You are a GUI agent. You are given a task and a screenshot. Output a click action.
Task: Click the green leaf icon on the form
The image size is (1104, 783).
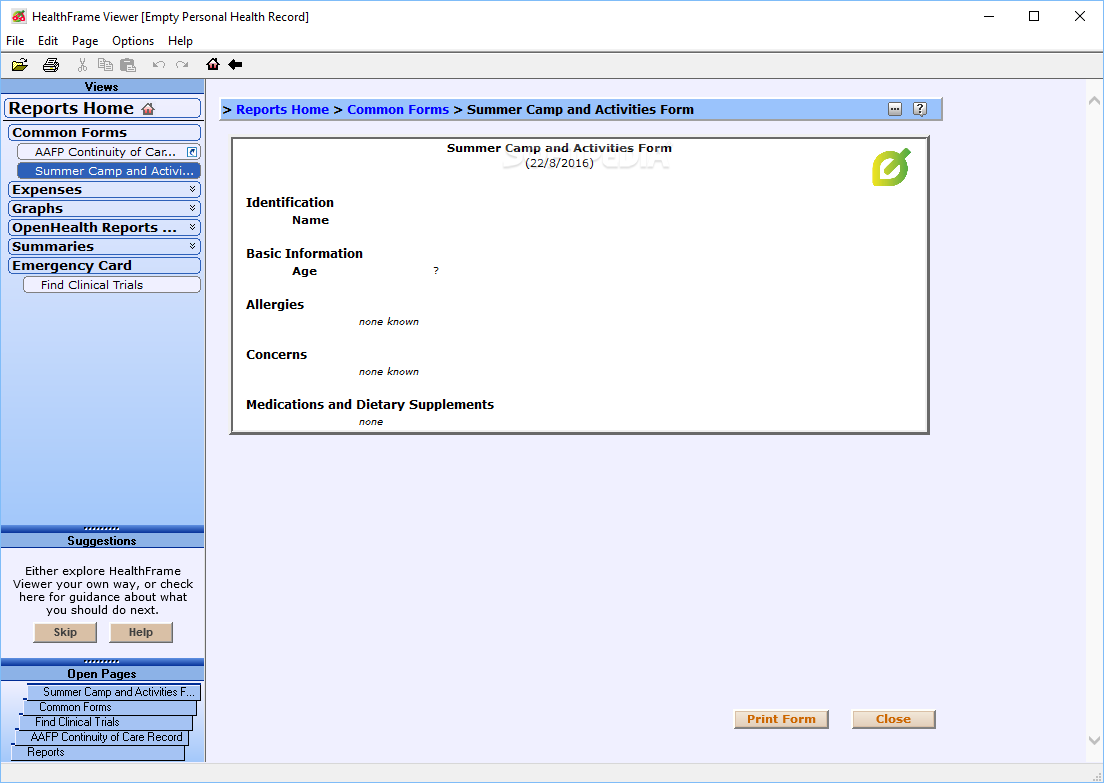[891, 167]
